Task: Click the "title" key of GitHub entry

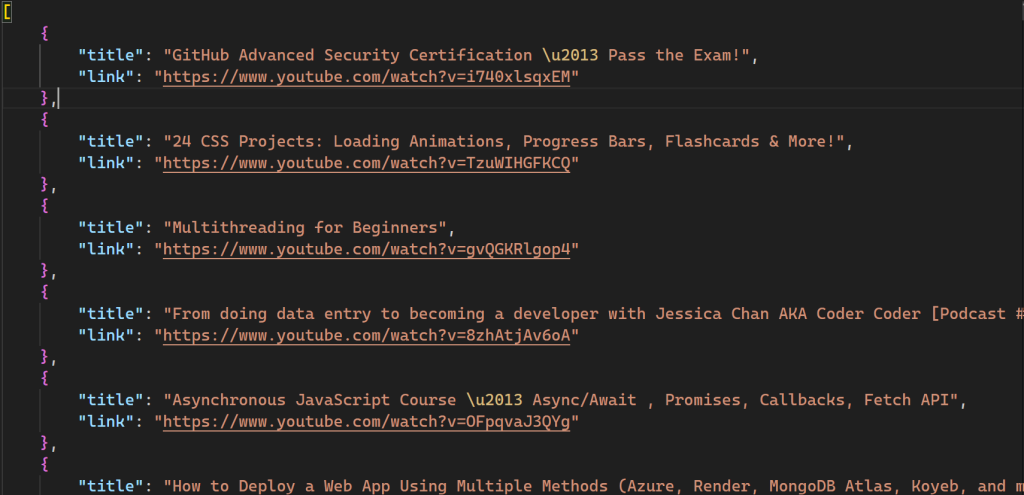Action: 111,56
